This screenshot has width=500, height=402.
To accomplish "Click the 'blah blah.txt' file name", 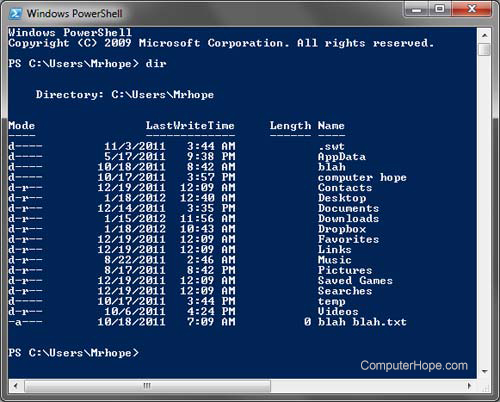I will click(x=362, y=322).
